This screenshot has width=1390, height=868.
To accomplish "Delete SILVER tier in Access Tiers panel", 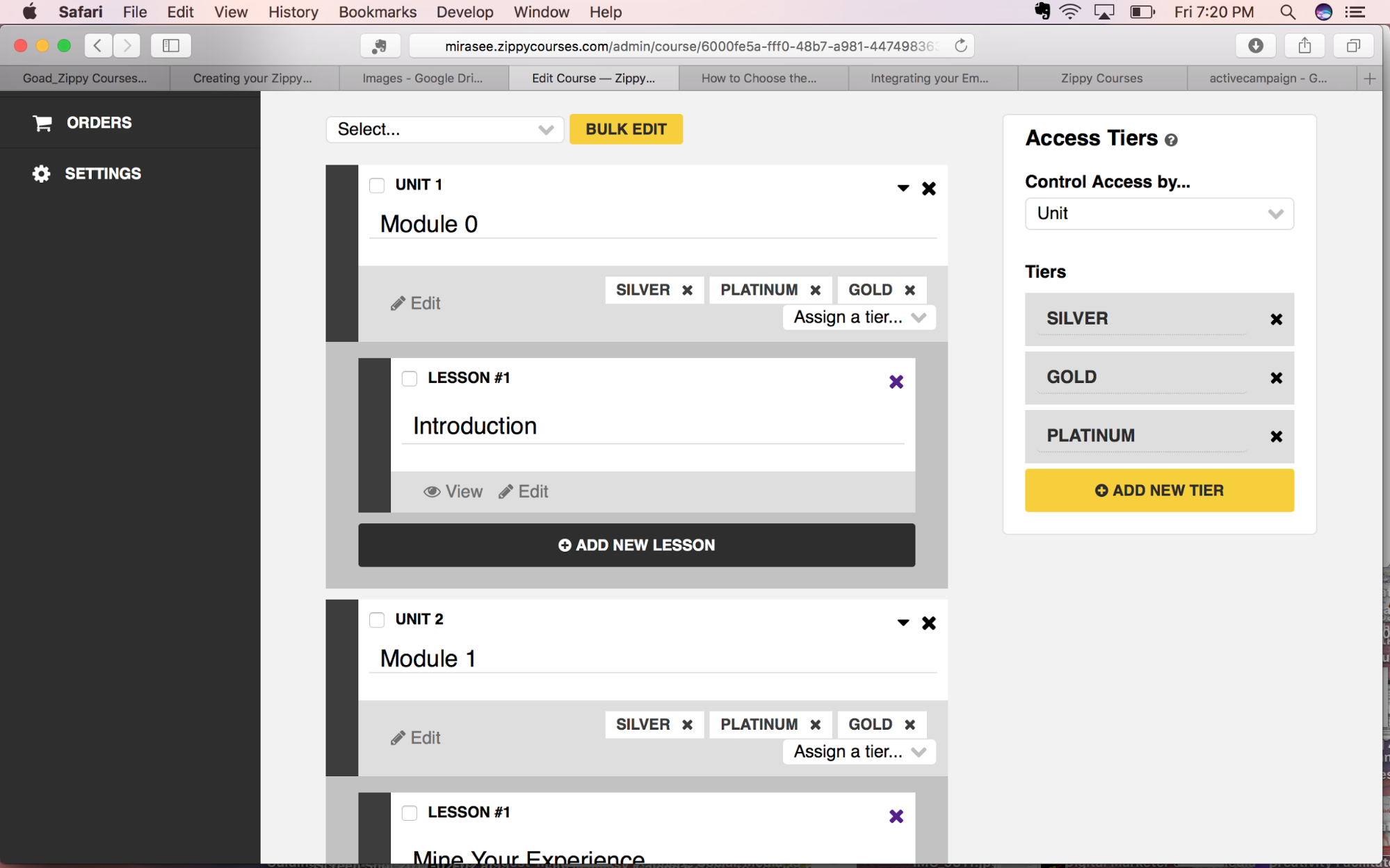I will pos(1276,320).
